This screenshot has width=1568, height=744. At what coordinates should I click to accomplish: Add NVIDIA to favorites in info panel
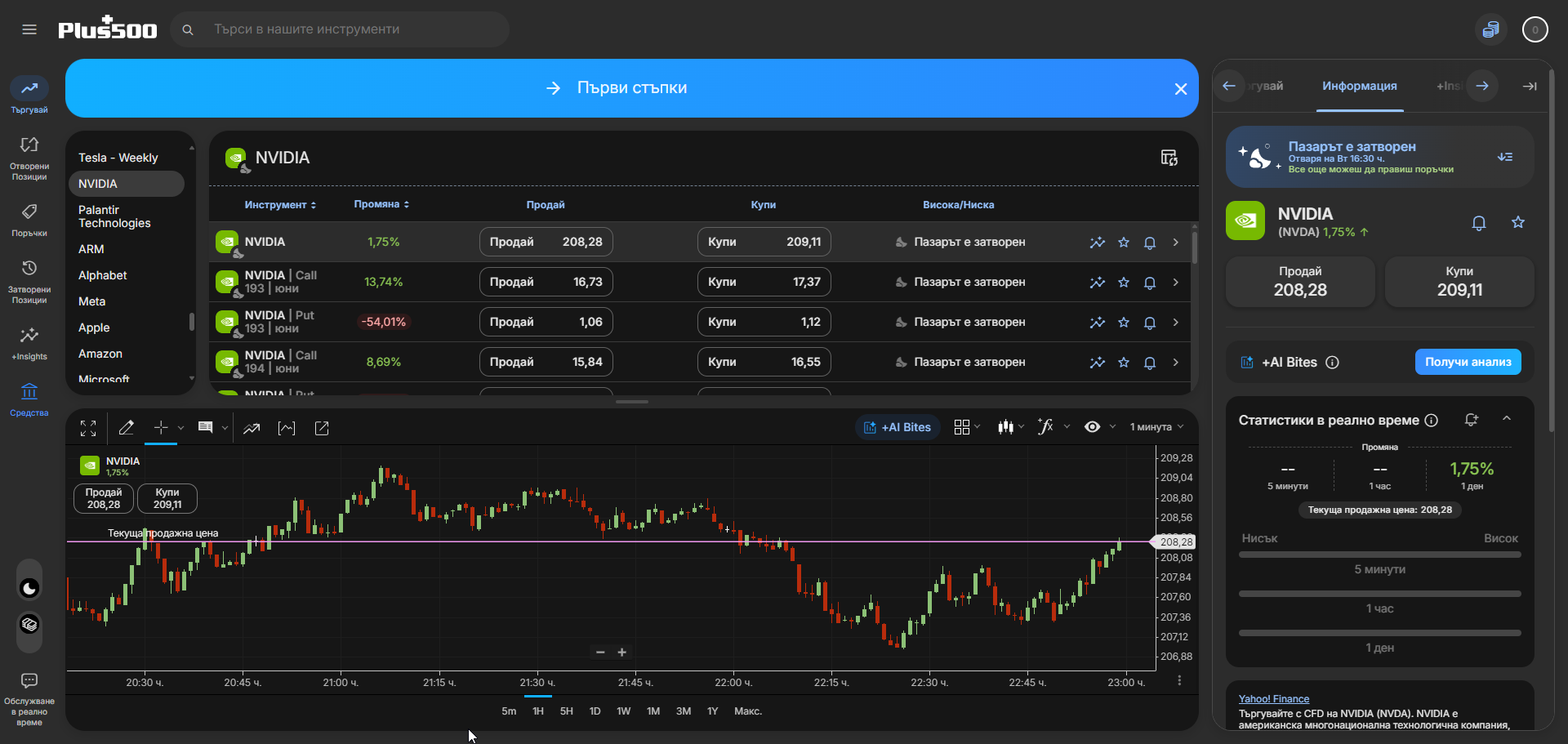pyautogui.click(x=1518, y=222)
